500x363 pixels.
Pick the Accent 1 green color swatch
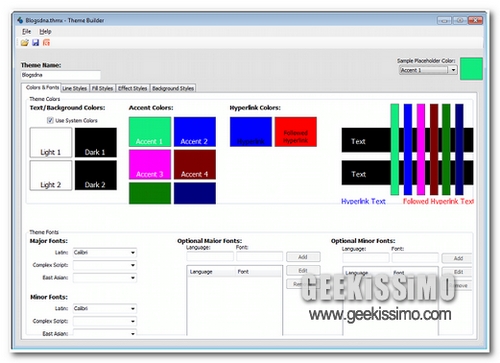[x=150, y=132]
